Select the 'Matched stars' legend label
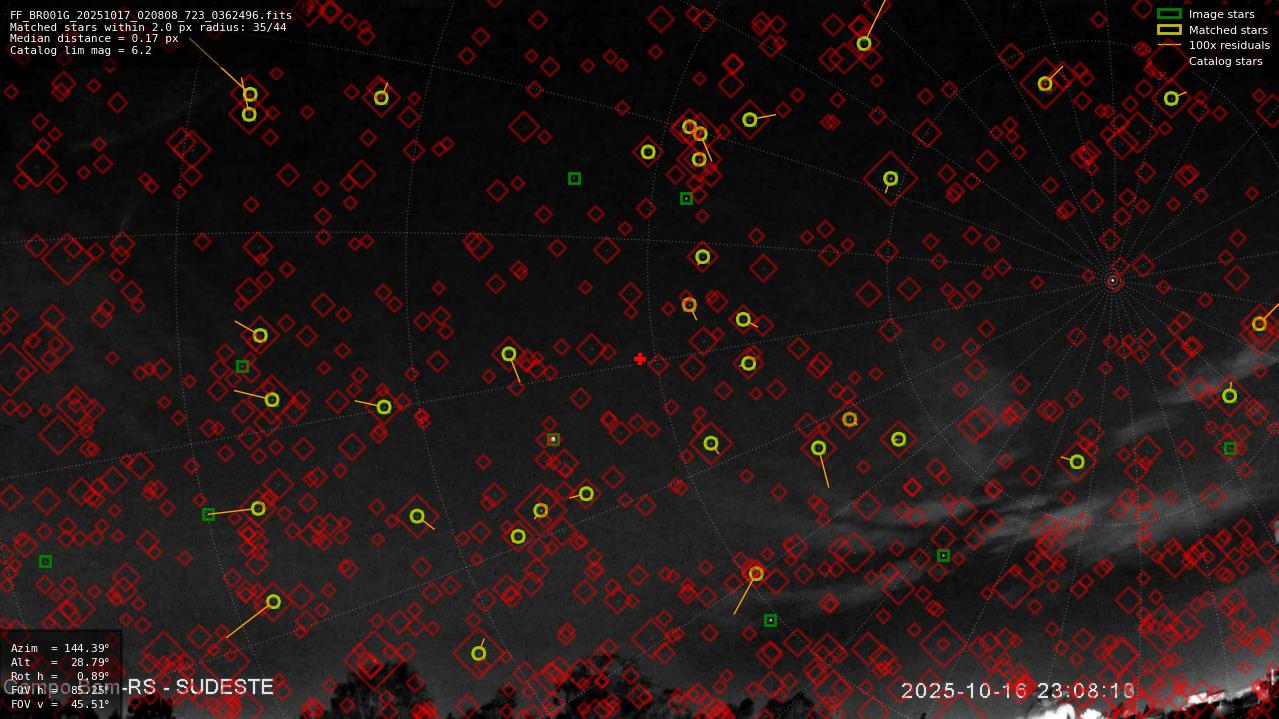The image size is (1279, 719). tap(1228, 30)
